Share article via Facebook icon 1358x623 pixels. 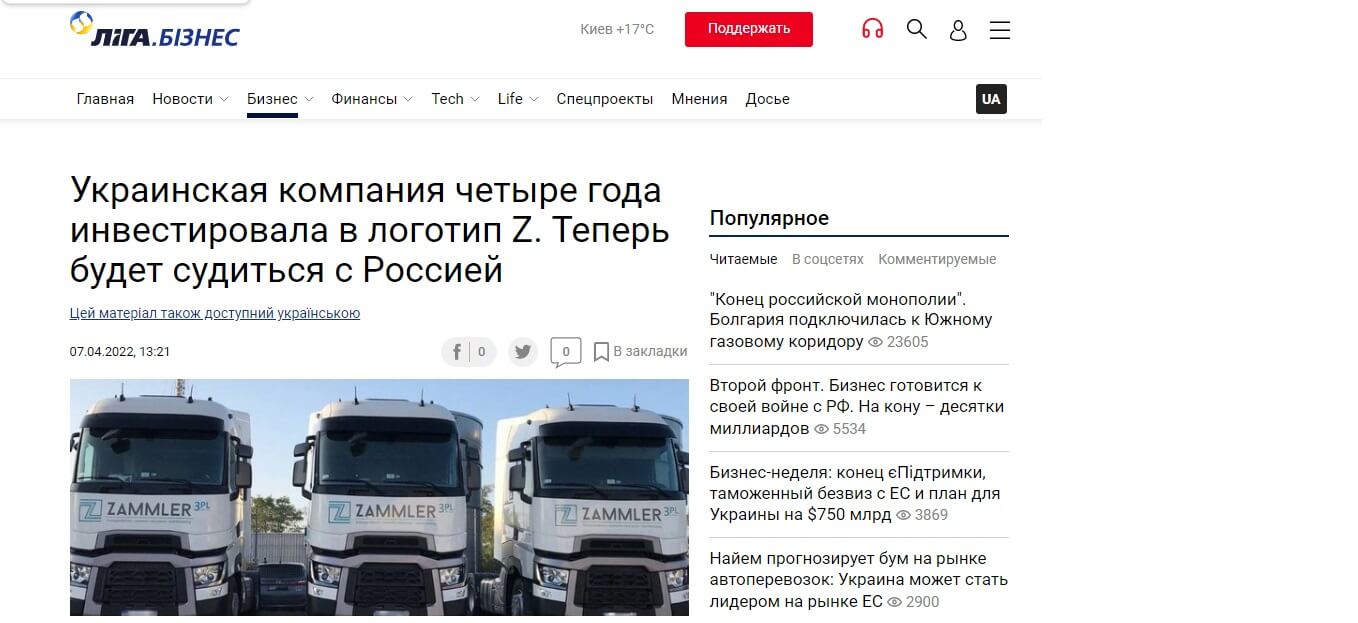point(469,352)
